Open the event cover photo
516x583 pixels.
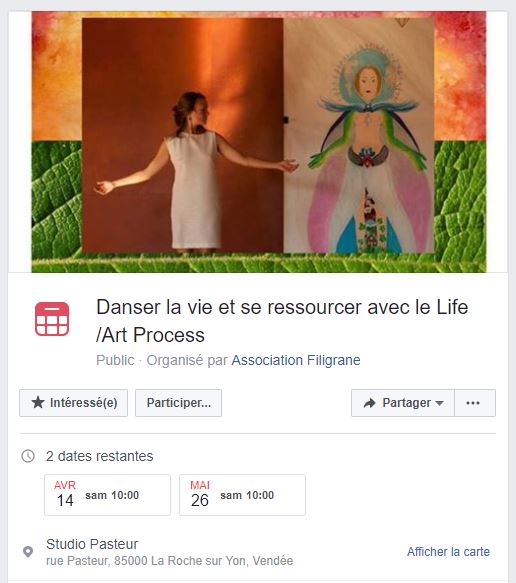(x=259, y=142)
